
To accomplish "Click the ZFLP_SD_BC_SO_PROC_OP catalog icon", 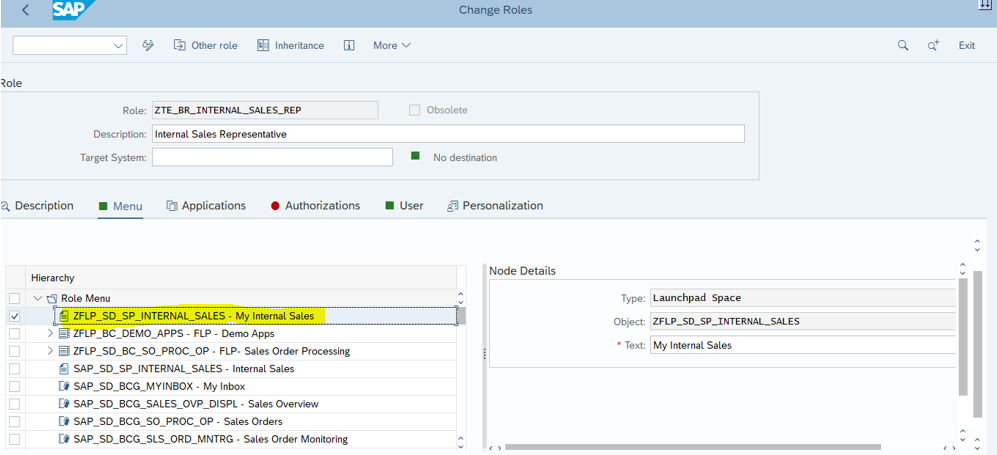I will point(64,351).
